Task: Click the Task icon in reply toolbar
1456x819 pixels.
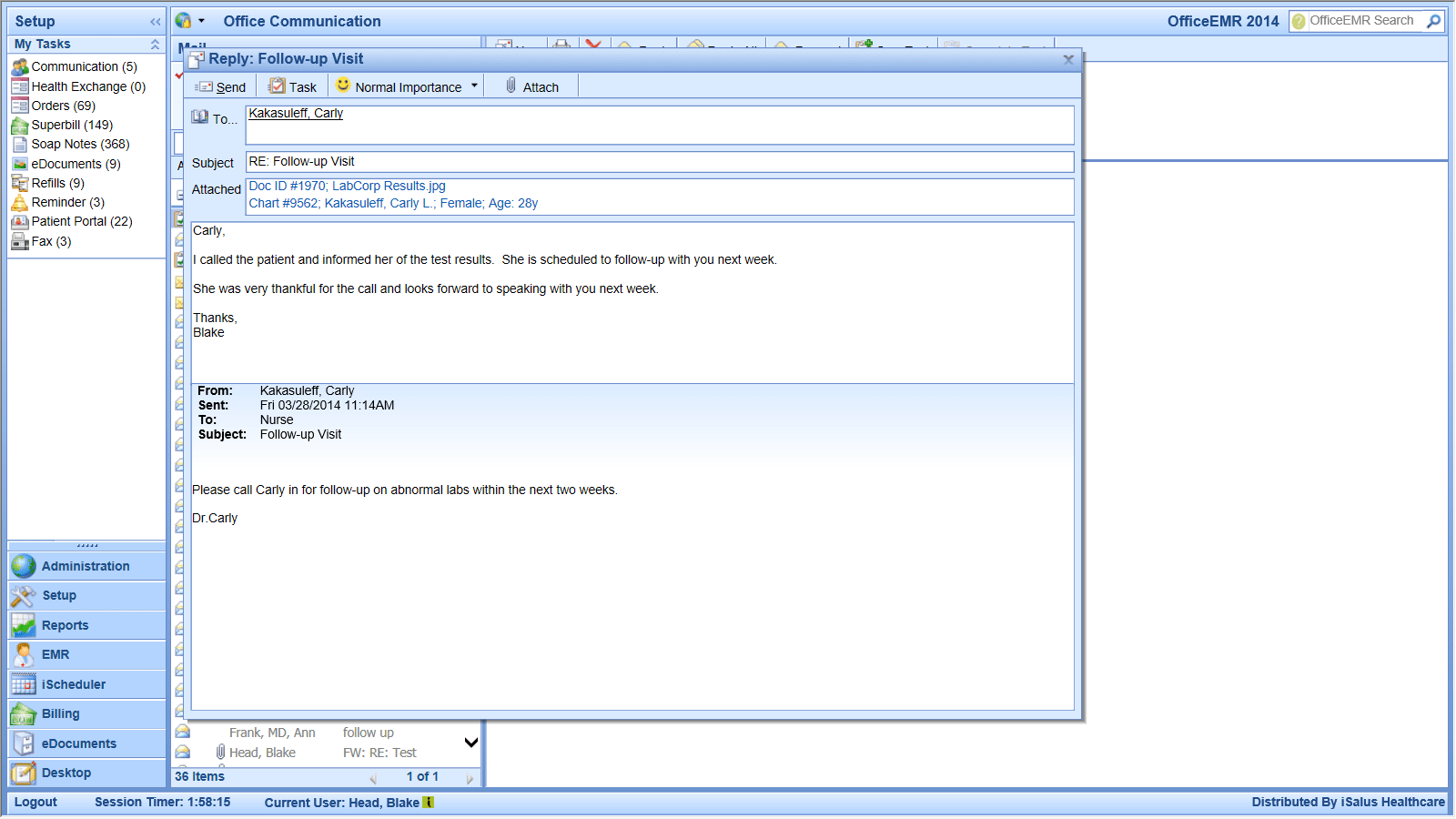Action: (x=278, y=86)
